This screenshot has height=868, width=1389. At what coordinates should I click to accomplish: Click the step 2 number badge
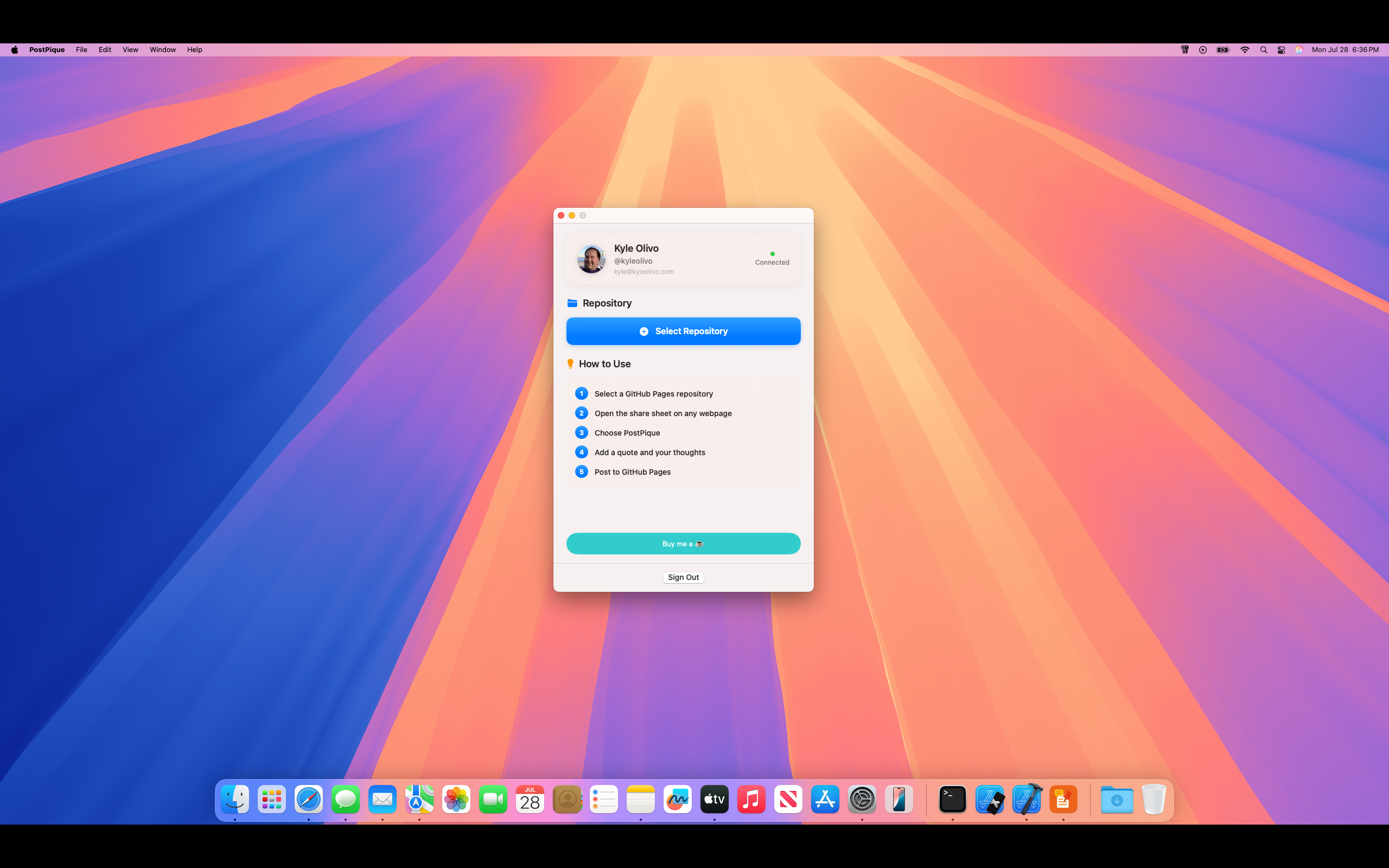click(x=582, y=413)
